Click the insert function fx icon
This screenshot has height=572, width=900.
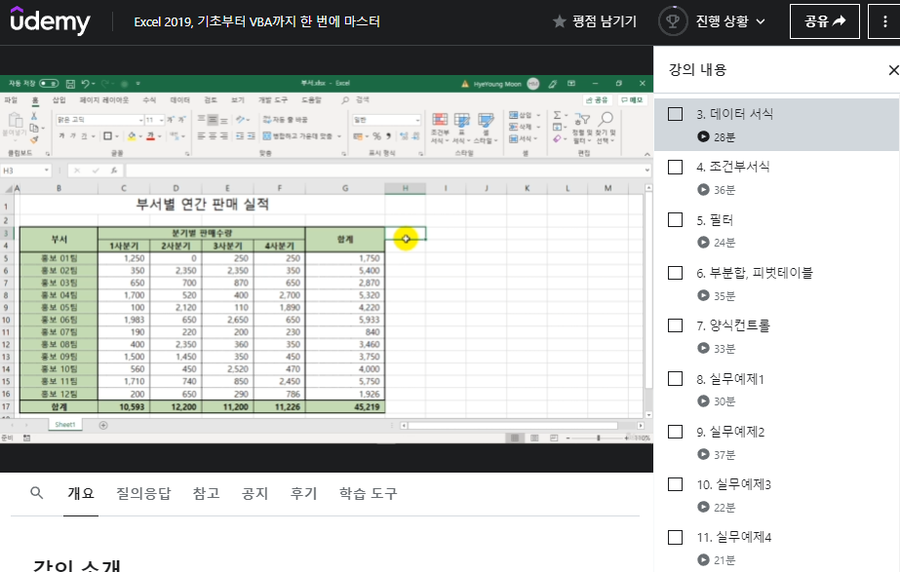[x=114, y=170]
